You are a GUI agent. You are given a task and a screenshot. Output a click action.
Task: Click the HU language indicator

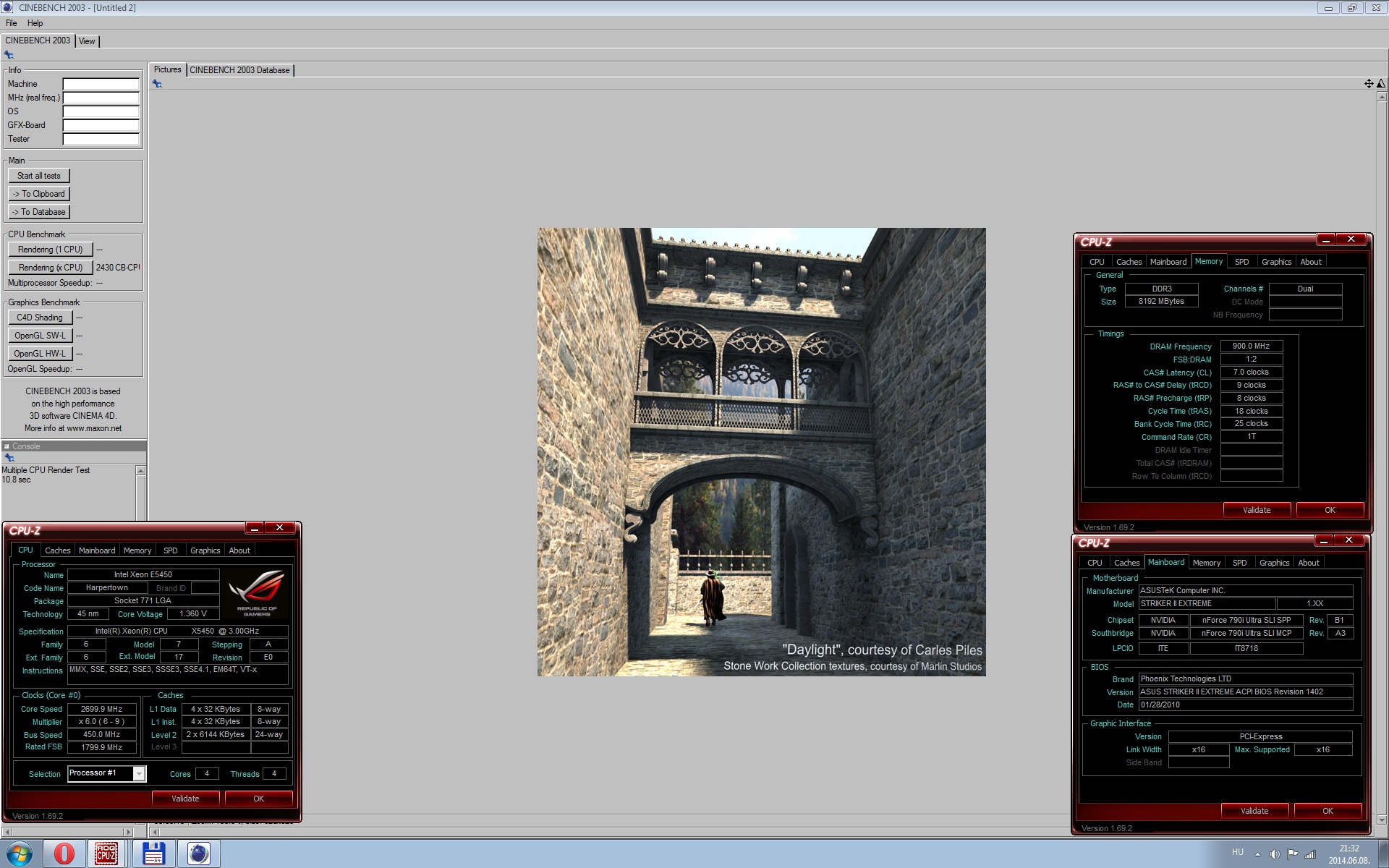pyautogui.click(x=1237, y=852)
